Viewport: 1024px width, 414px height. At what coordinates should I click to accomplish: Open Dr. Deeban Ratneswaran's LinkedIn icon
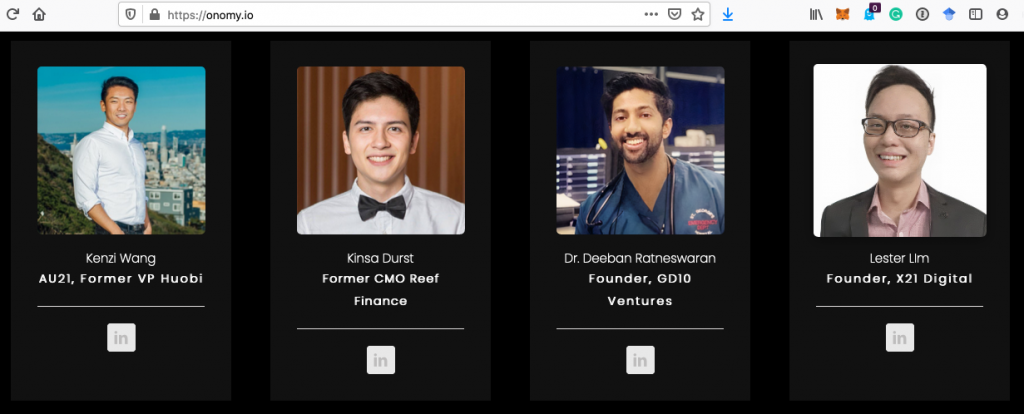[640, 360]
